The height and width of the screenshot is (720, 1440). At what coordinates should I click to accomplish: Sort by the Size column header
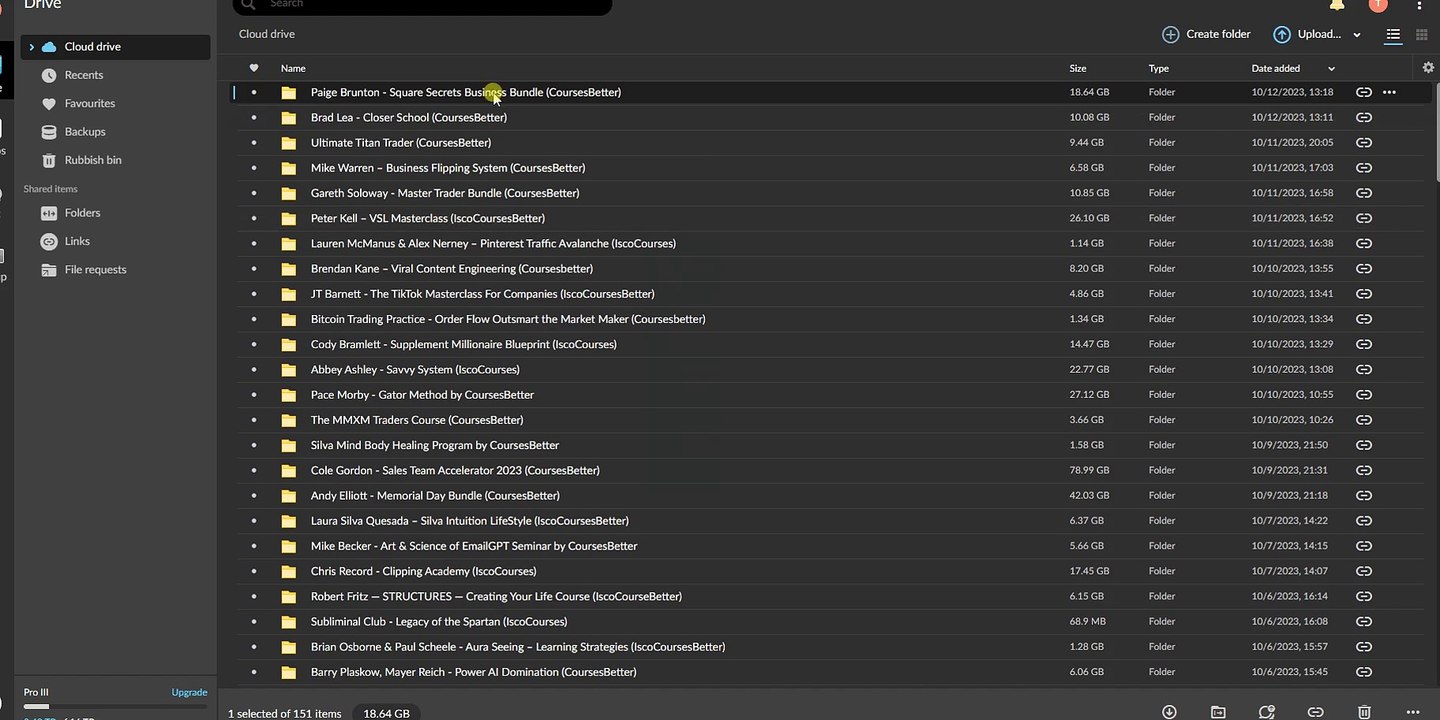click(1078, 68)
